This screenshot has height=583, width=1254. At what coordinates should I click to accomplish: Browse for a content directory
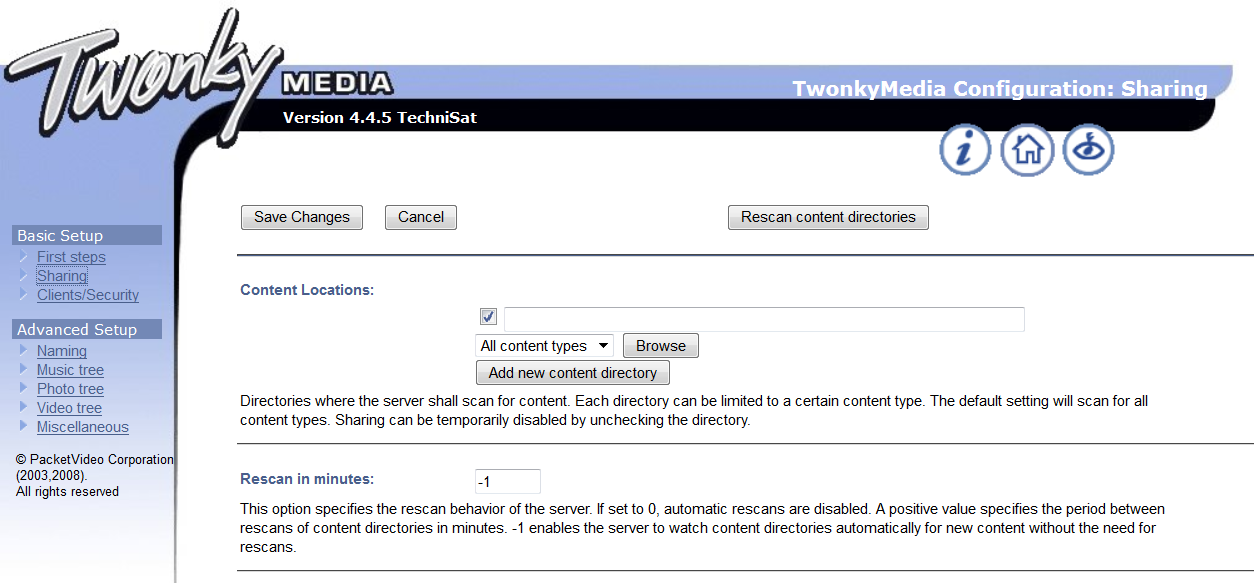661,346
